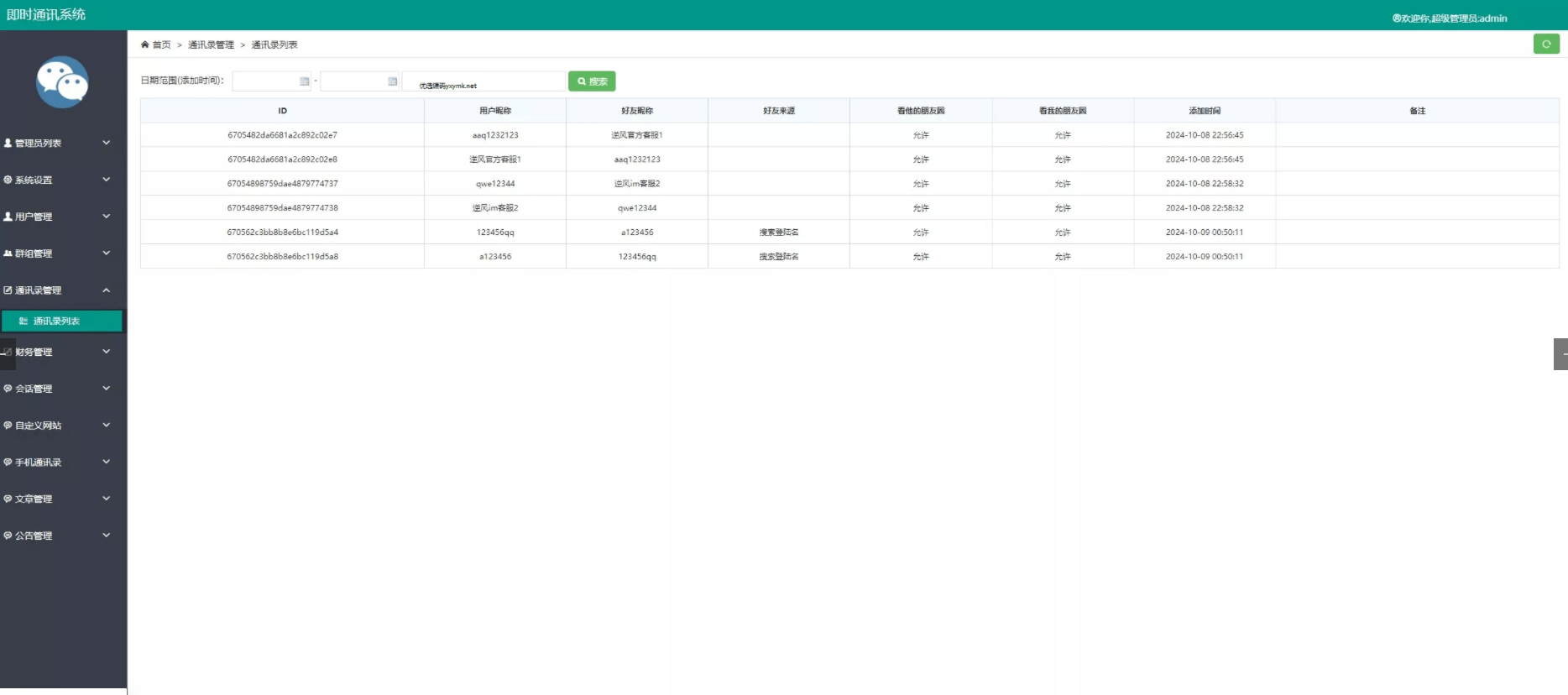Click the 用户昵称 column header

tap(495, 111)
